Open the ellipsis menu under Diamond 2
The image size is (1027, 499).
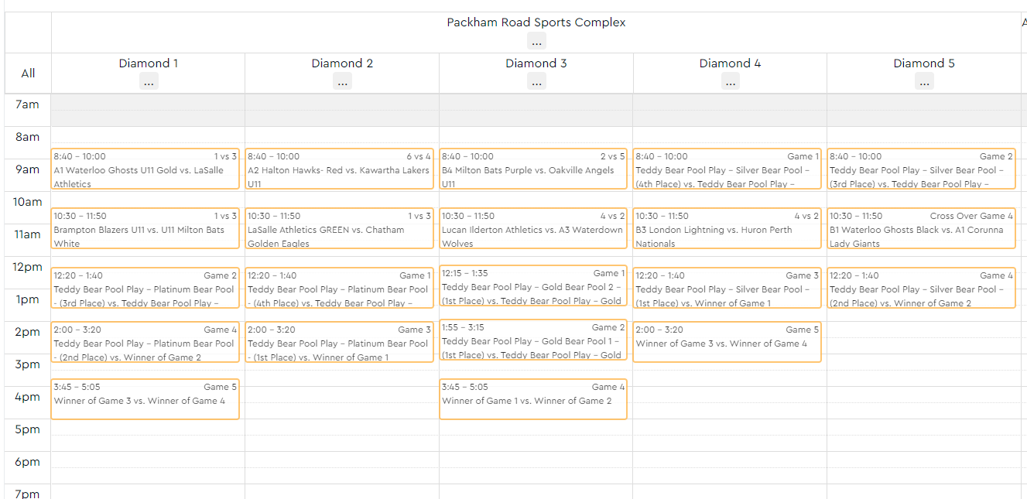tap(343, 82)
